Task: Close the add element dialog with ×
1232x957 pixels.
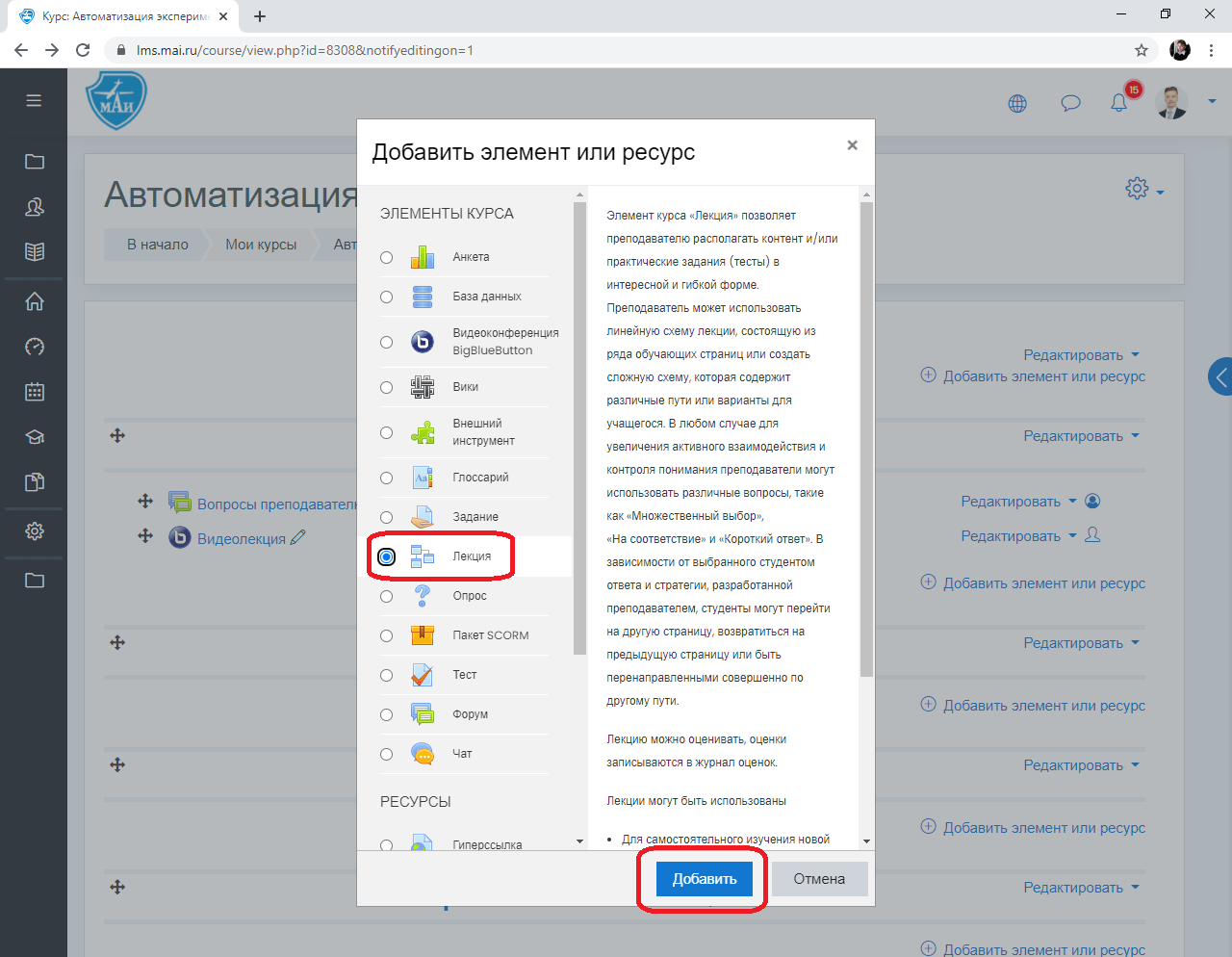Action: click(852, 145)
